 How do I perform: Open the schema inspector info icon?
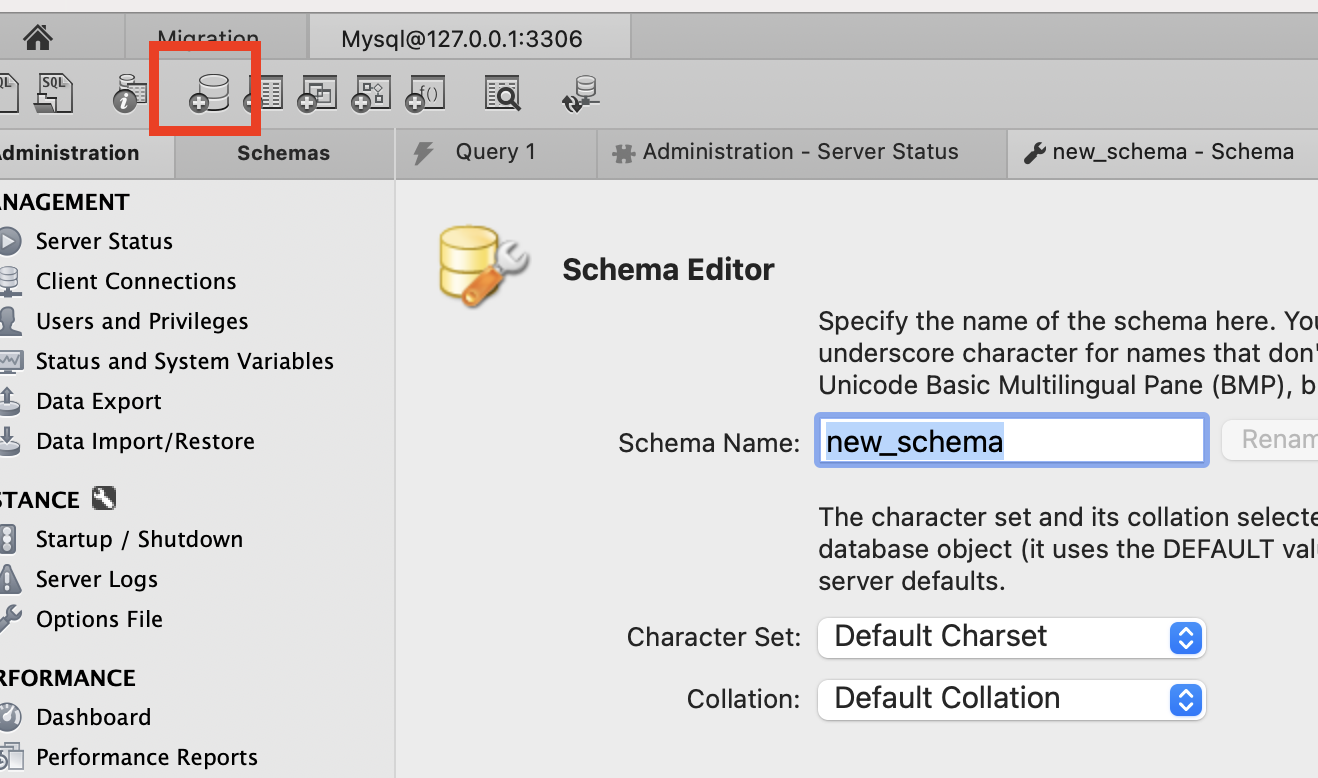[129, 93]
